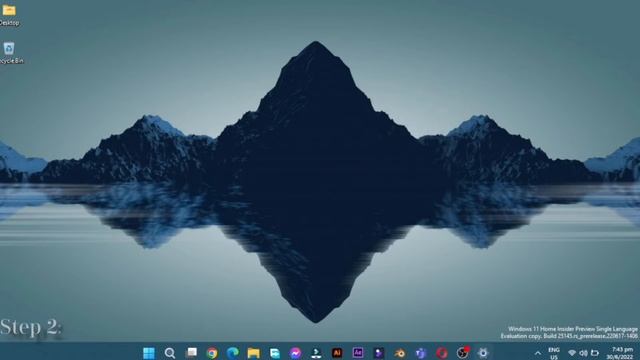
Task: Open the Windows Start menu
Action: [x=149, y=353]
